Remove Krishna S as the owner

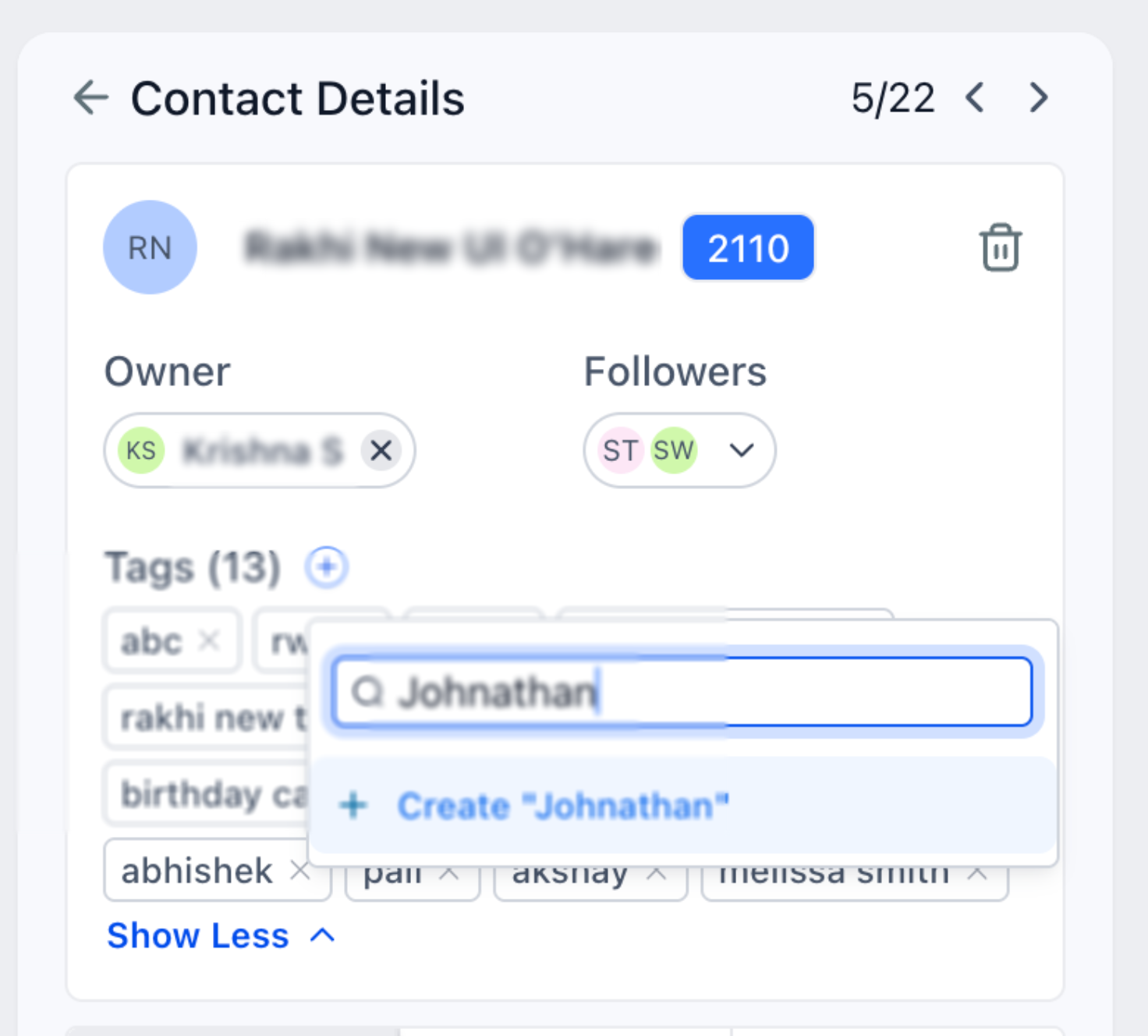[381, 450]
